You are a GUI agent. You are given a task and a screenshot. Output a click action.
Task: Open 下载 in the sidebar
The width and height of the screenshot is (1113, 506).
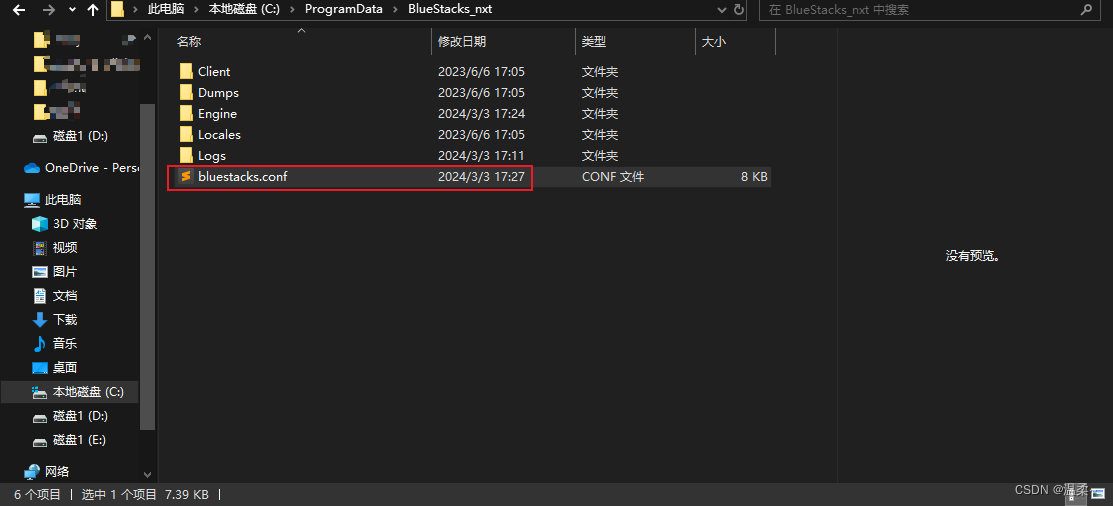point(65,320)
